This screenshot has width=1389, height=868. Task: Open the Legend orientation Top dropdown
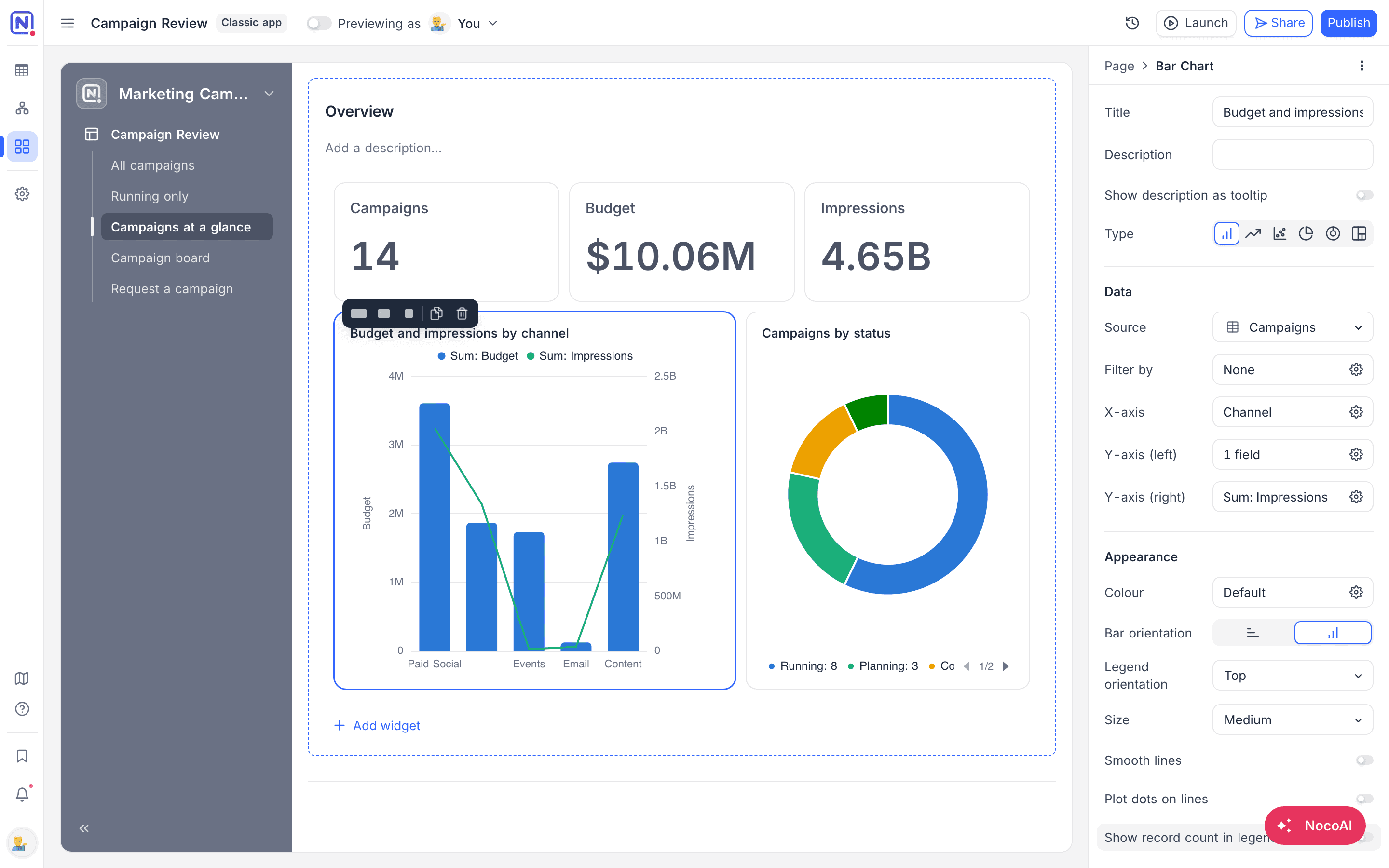[1292, 675]
